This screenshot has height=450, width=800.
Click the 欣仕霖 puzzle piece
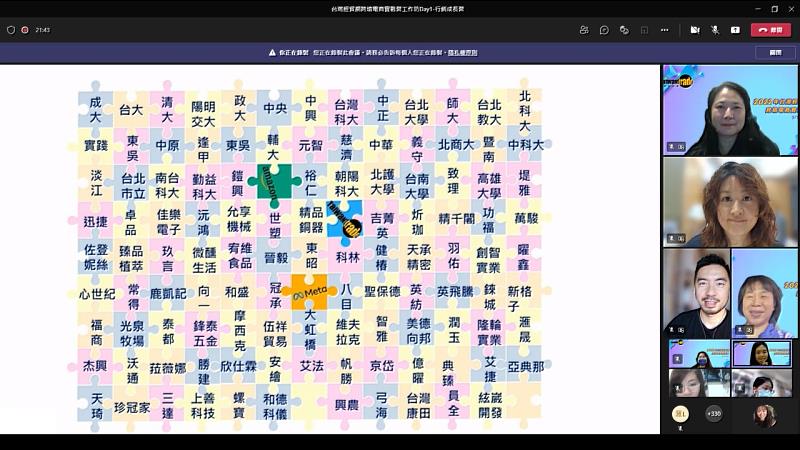238,366
